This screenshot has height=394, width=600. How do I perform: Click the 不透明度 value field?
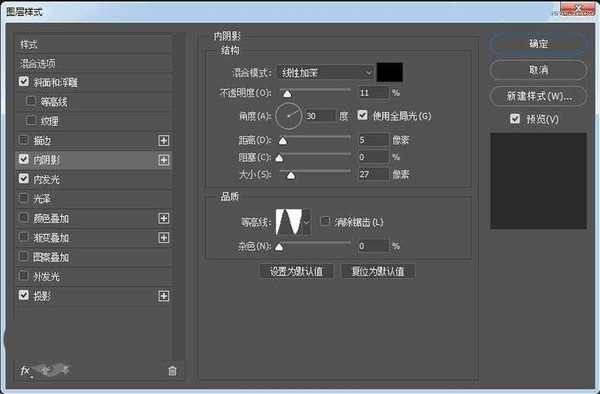(x=373, y=93)
